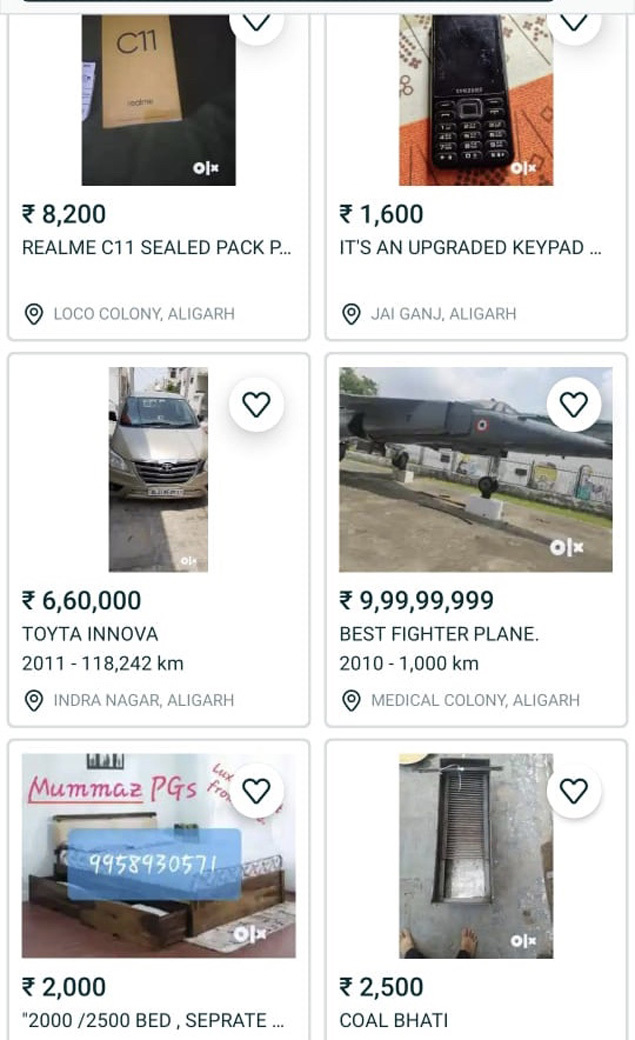Toggle heart on Mummaz PGs bed listing
The width and height of the screenshot is (635, 1040).
(x=256, y=791)
